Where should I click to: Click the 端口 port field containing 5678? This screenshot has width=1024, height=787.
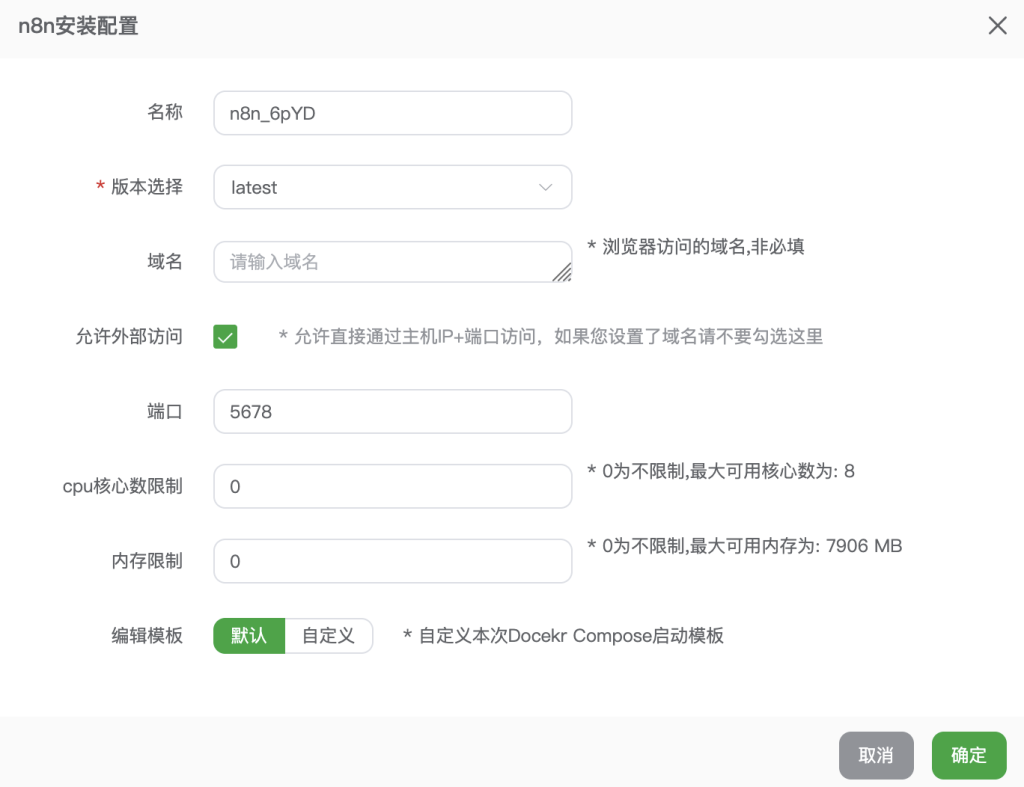pos(392,411)
